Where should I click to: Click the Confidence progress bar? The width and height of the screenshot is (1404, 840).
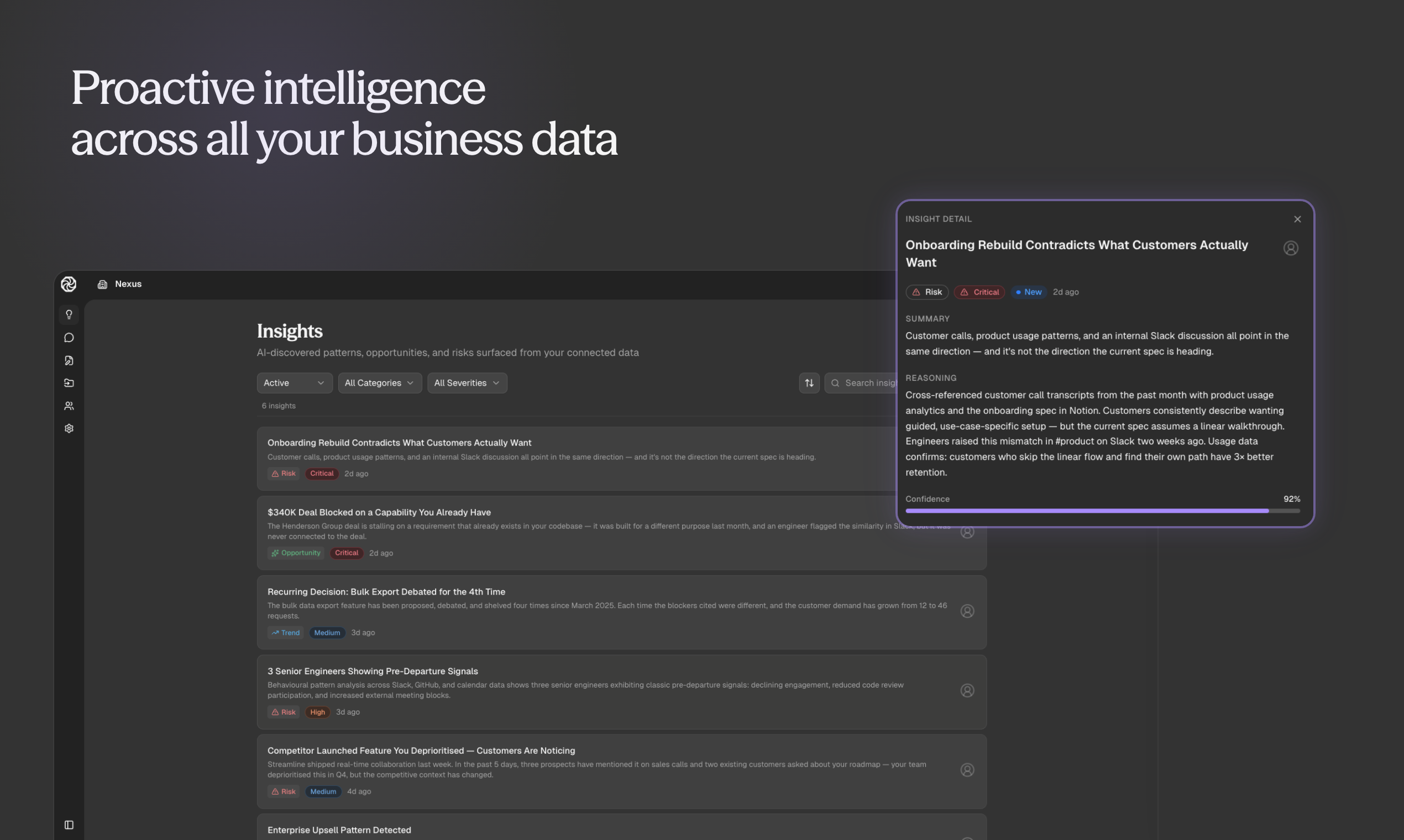click(1102, 511)
